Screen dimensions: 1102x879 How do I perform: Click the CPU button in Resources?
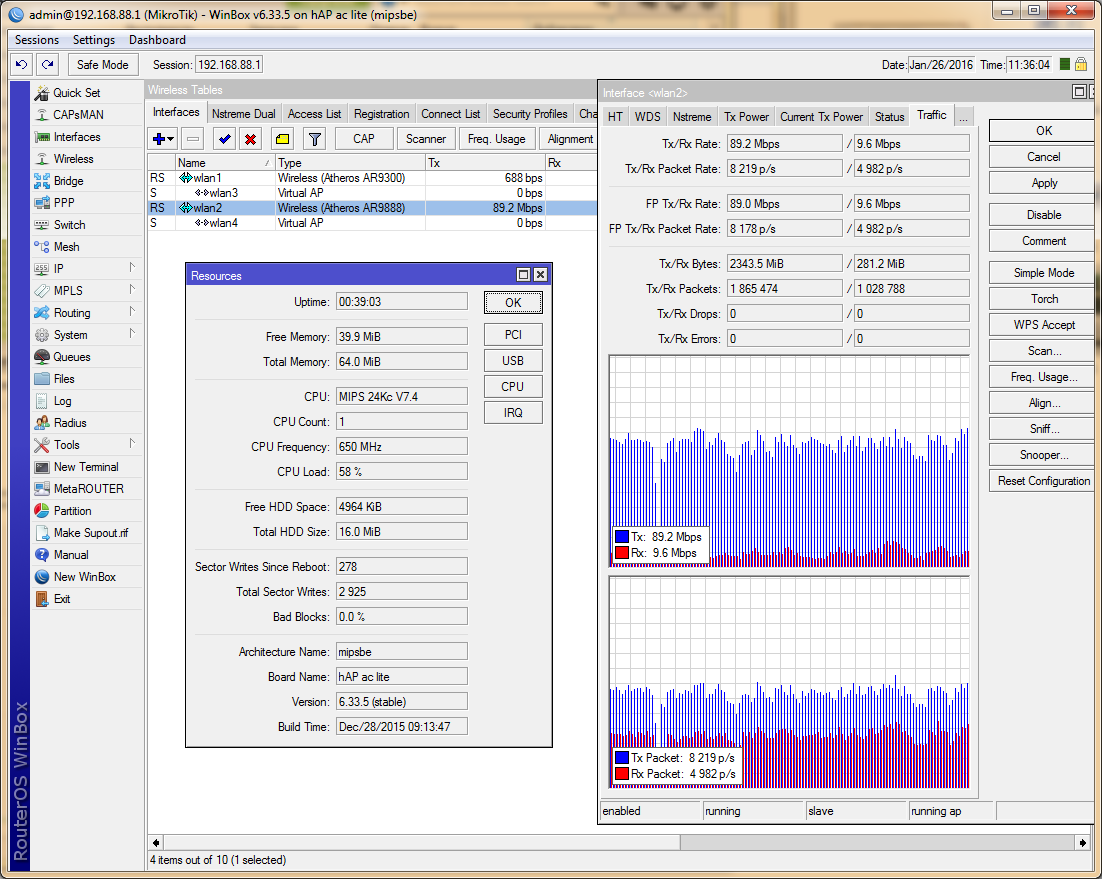(512, 386)
